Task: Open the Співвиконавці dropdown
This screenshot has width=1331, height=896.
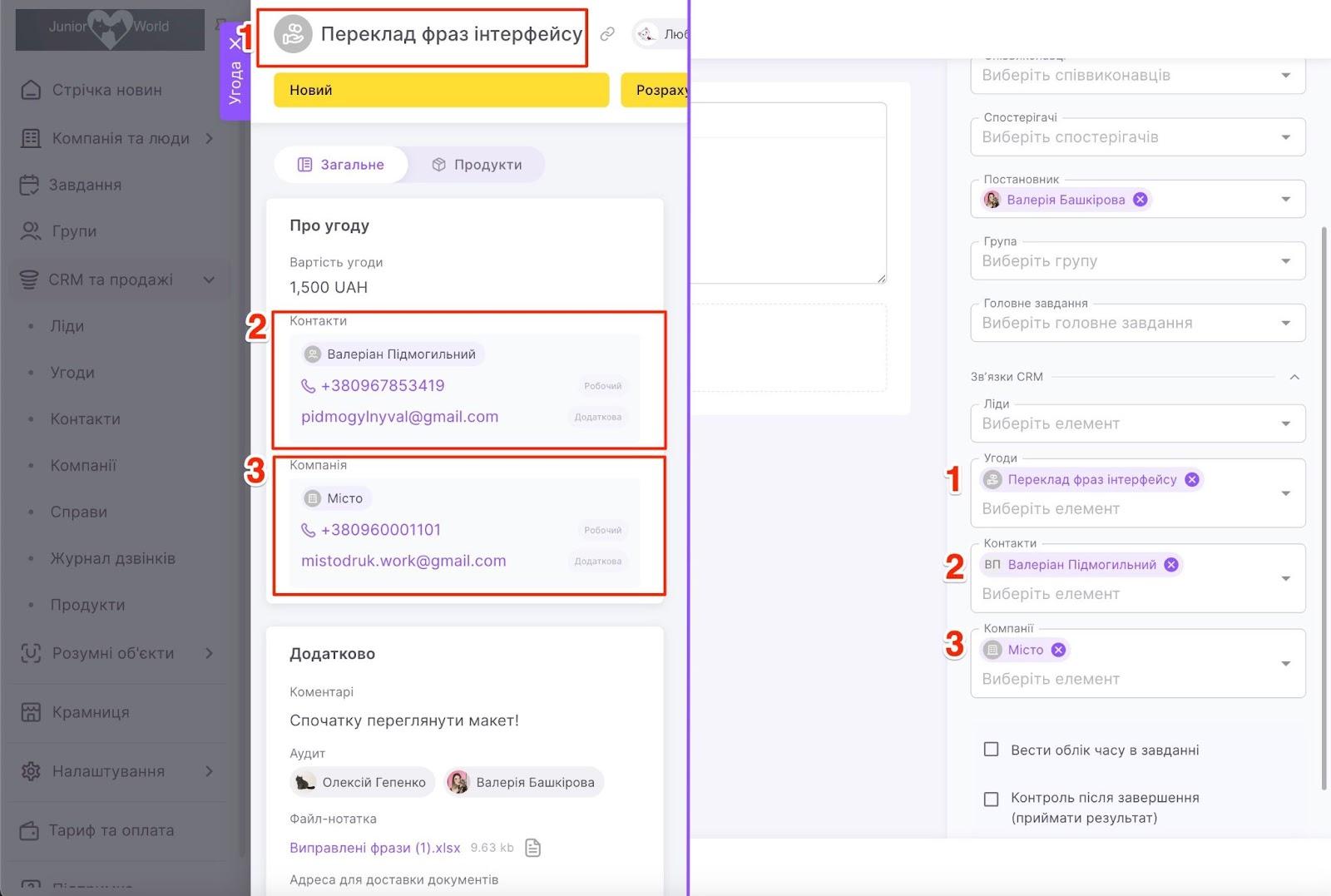Action: [x=1137, y=75]
